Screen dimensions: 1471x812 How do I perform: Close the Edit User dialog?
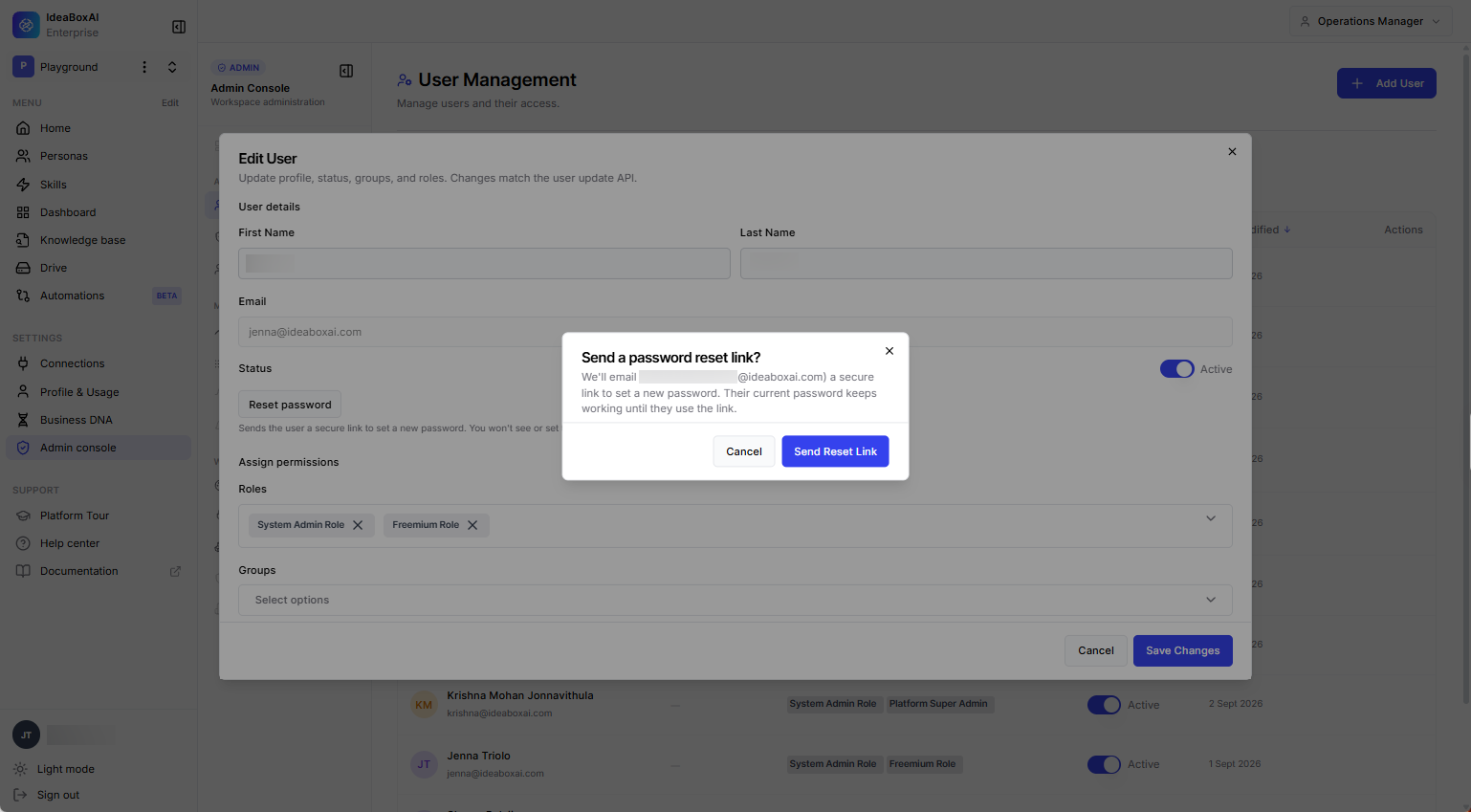(1232, 151)
